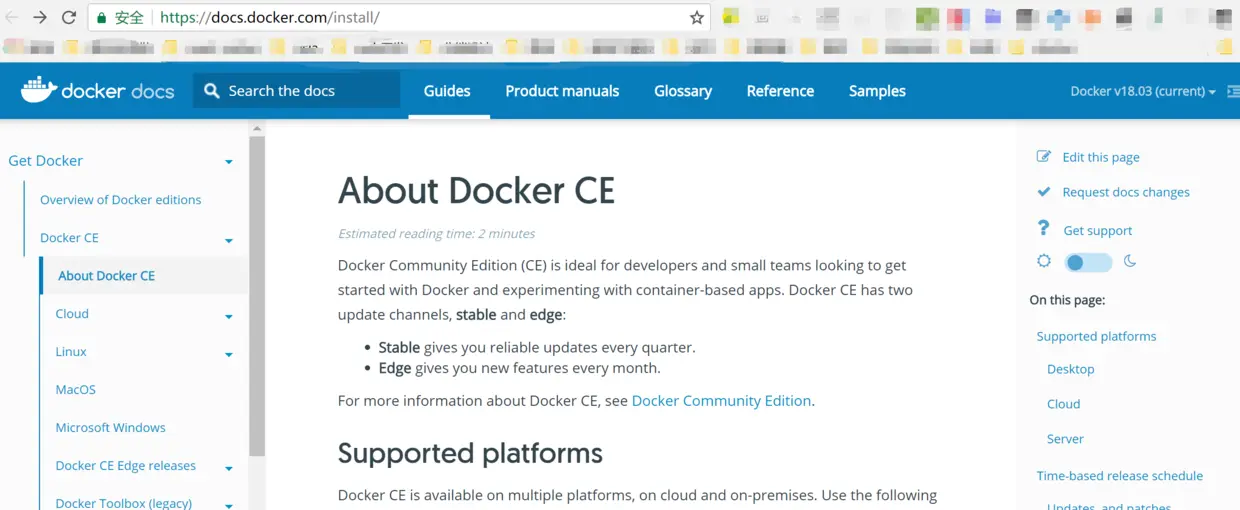Click the Get support link
Image resolution: width=1240 pixels, height=510 pixels.
pos(1098,230)
